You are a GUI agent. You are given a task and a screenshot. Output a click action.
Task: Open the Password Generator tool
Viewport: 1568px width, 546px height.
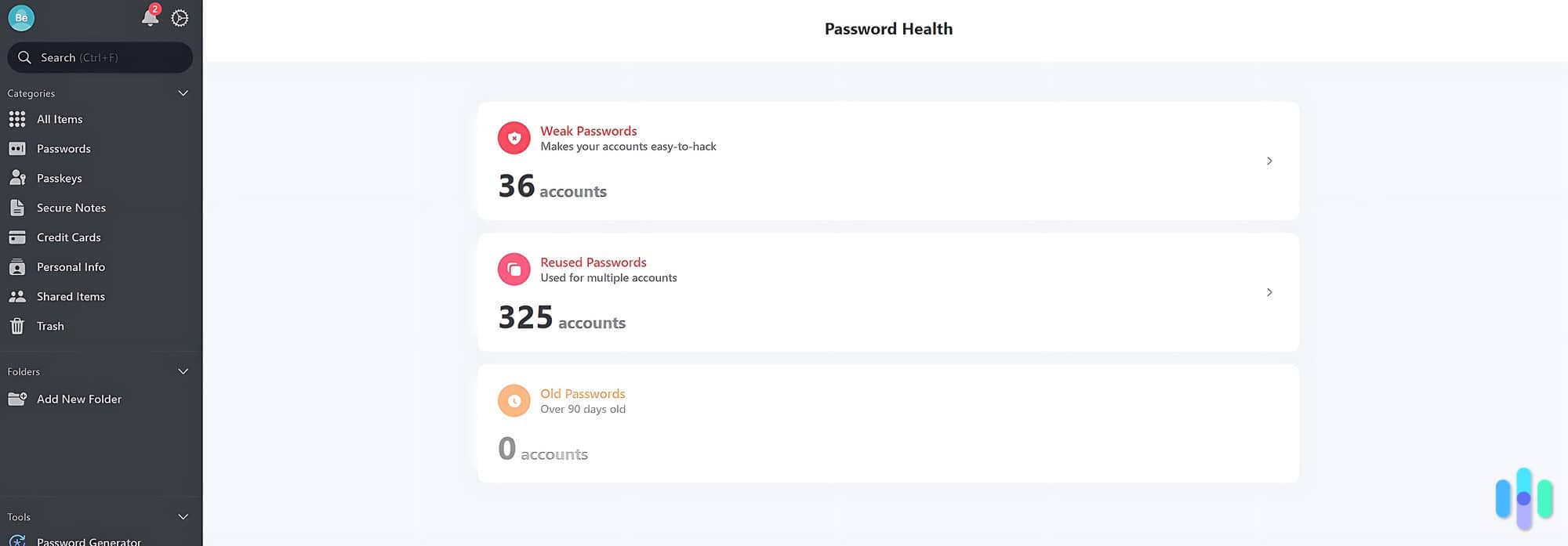pyautogui.click(x=89, y=541)
